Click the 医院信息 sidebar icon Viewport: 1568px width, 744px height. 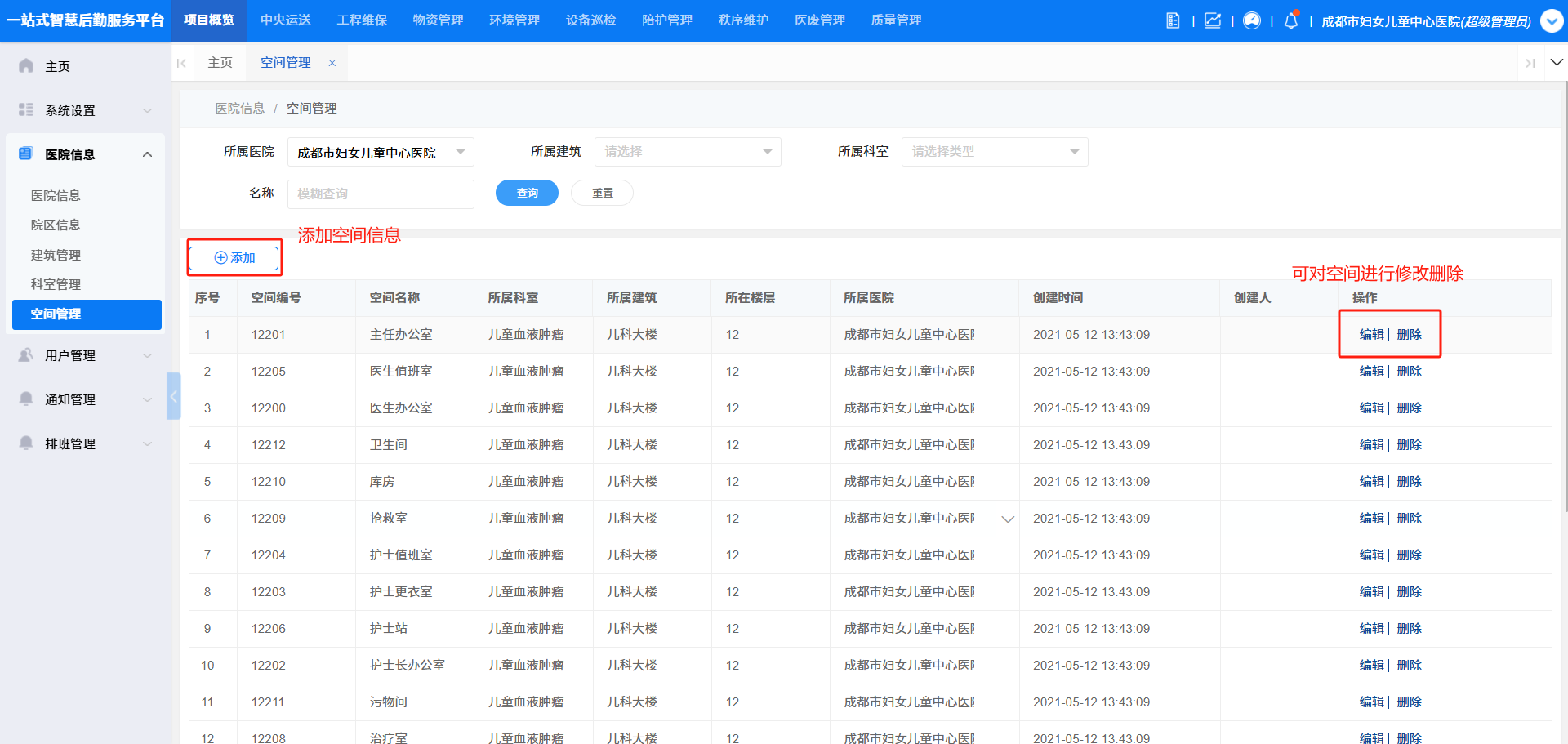[26, 154]
